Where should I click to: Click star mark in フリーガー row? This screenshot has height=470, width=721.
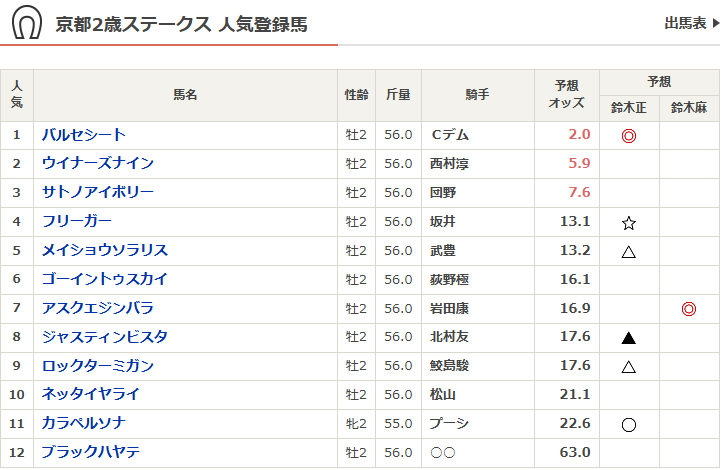pyautogui.click(x=629, y=222)
